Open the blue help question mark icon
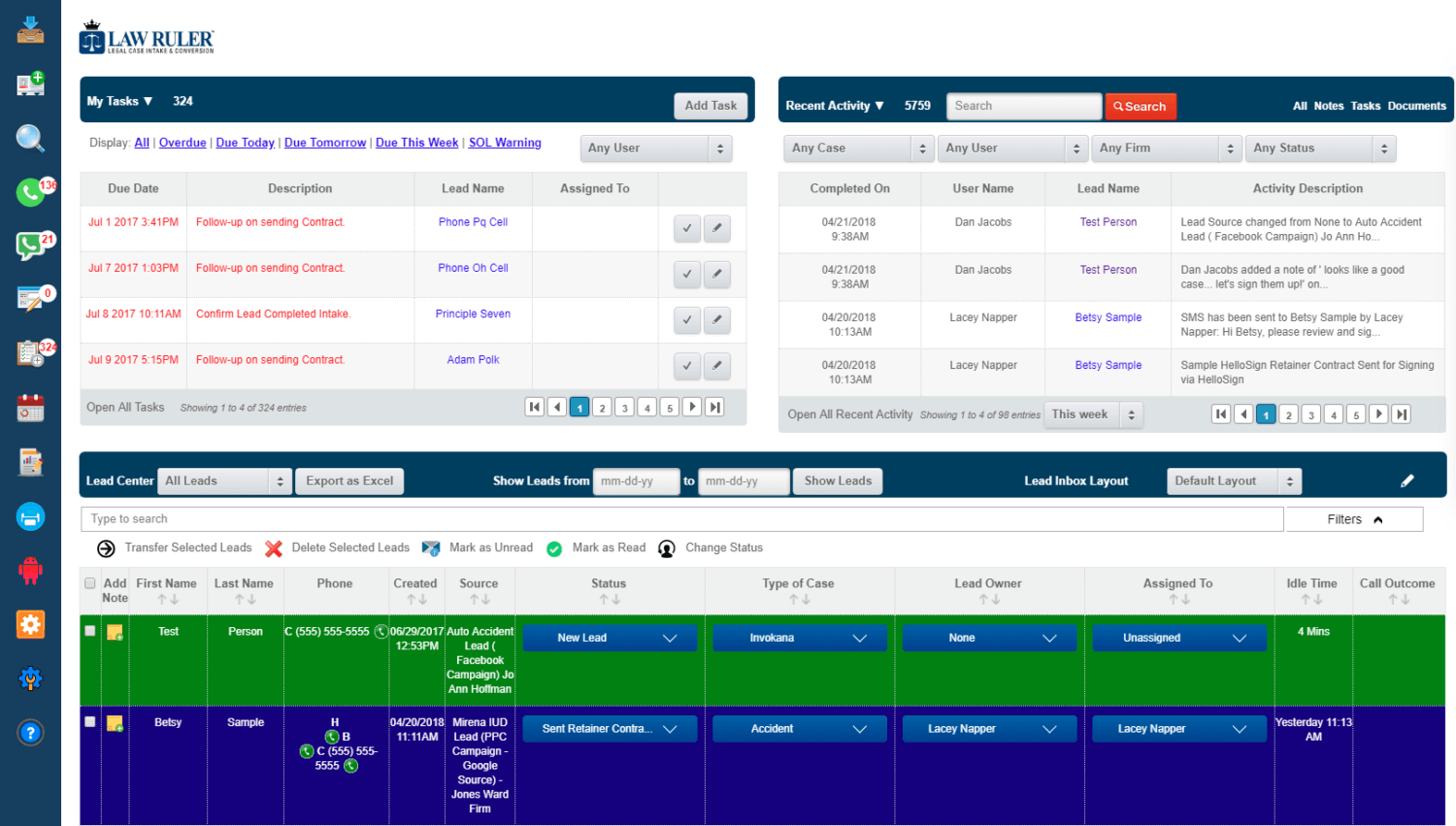This screenshot has height=826, width=1456. pos(30,733)
